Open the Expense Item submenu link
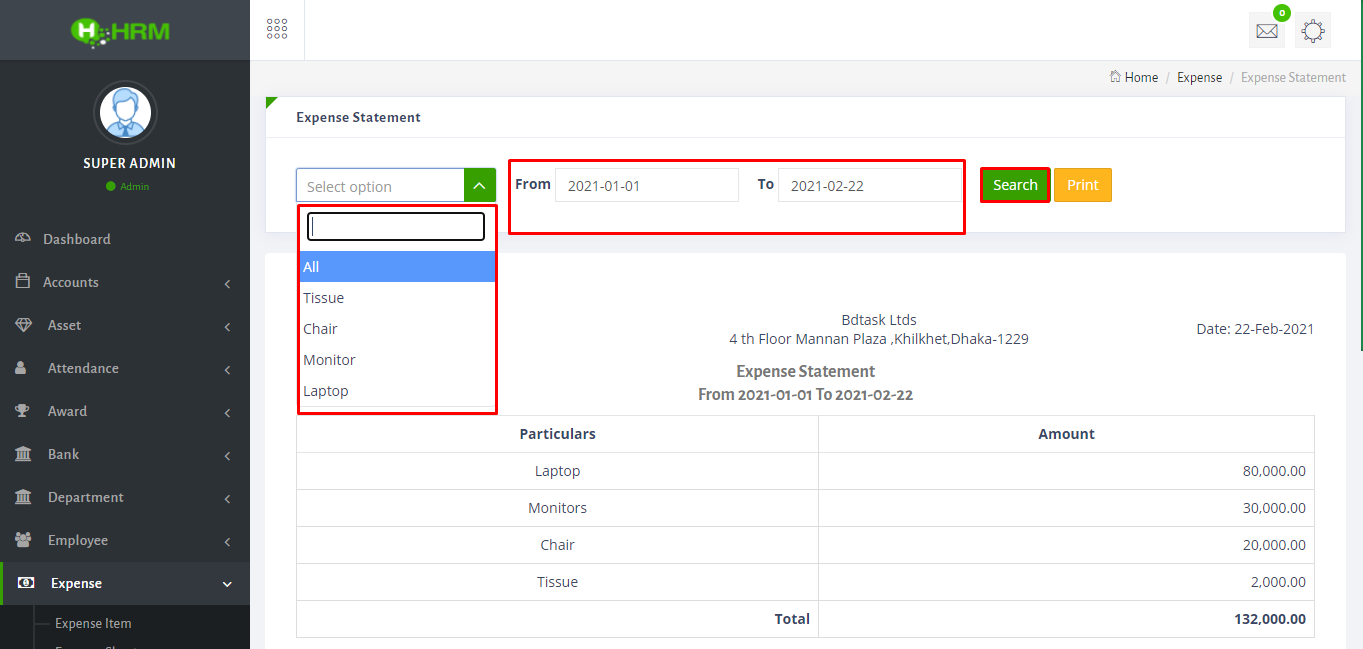The width and height of the screenshot is (1363, 649). point(93,623)
